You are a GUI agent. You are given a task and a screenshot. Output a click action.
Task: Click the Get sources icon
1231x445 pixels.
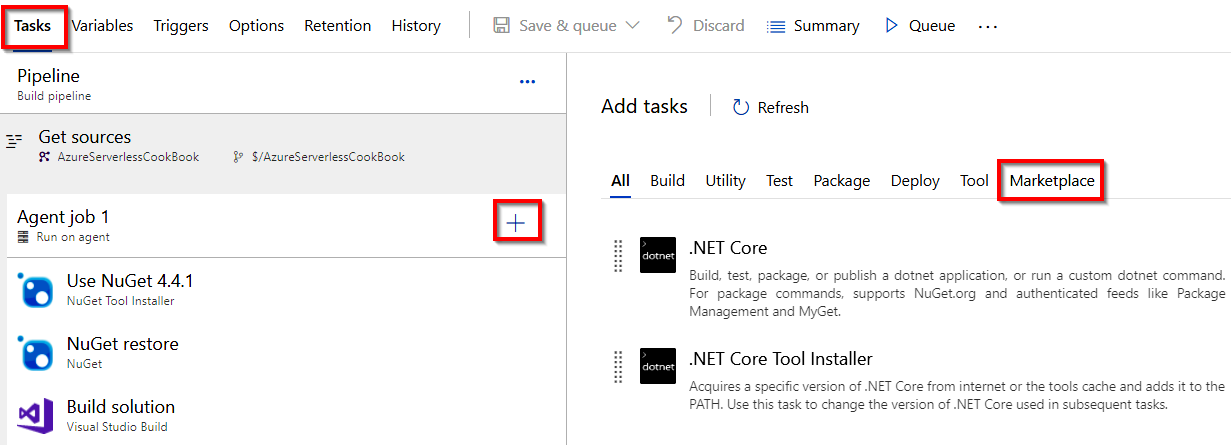tap(14, 142)
